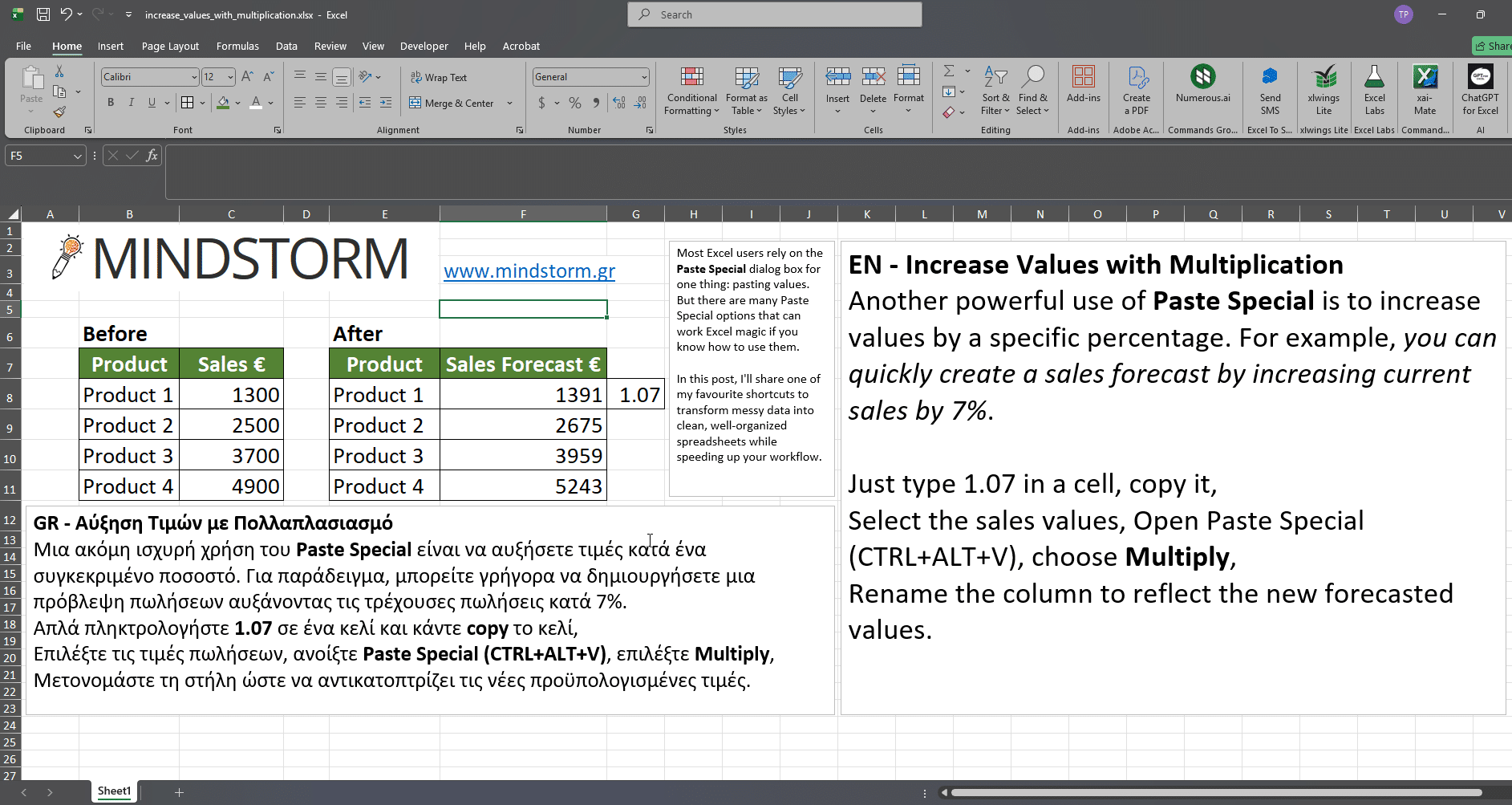Click the Excel Labs flask icon
The image size is (1512, 805).
pyautogui.click(x=1374, y=91)
